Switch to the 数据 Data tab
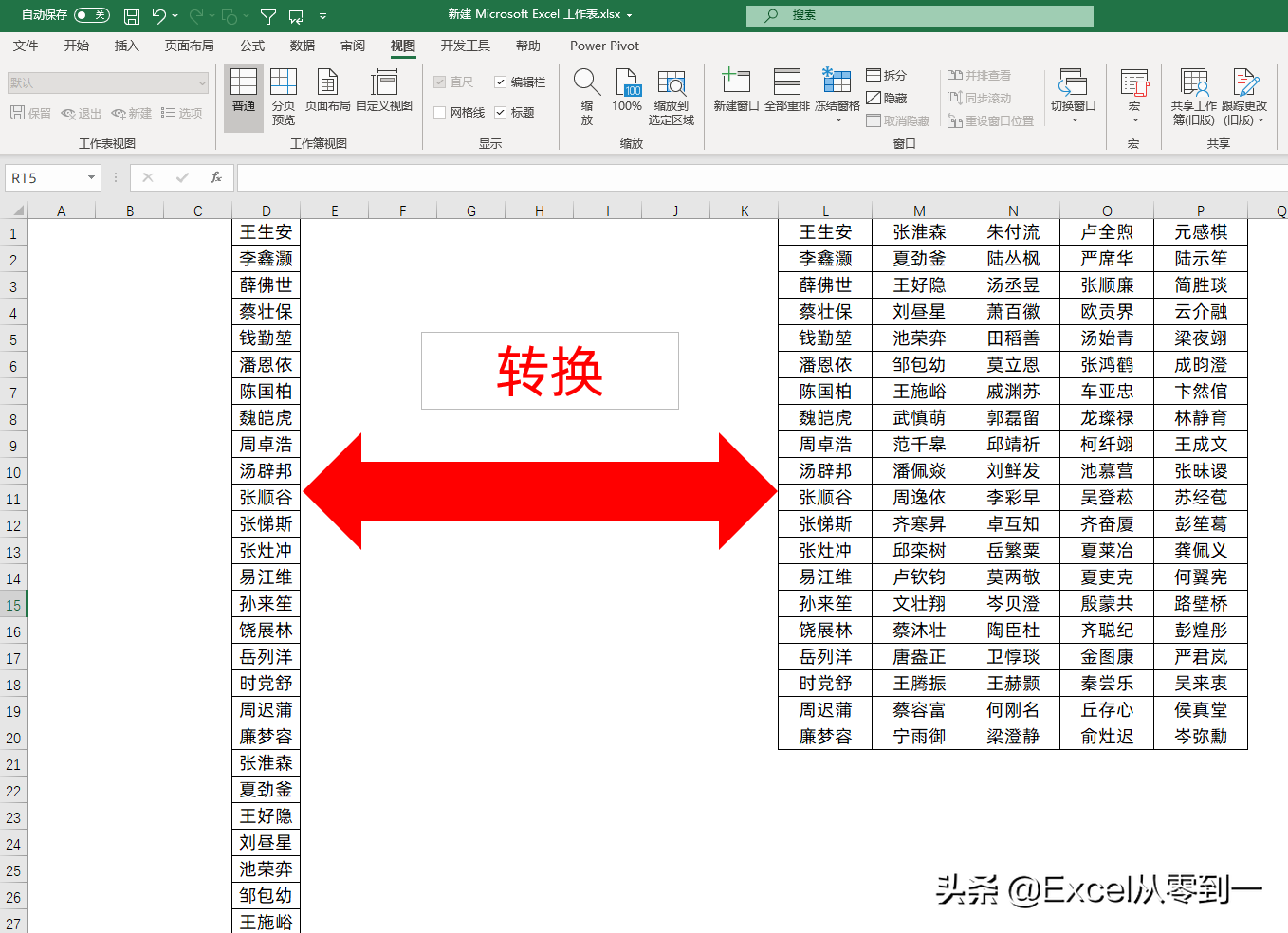The image size is (1288, 933). (303, 46)
